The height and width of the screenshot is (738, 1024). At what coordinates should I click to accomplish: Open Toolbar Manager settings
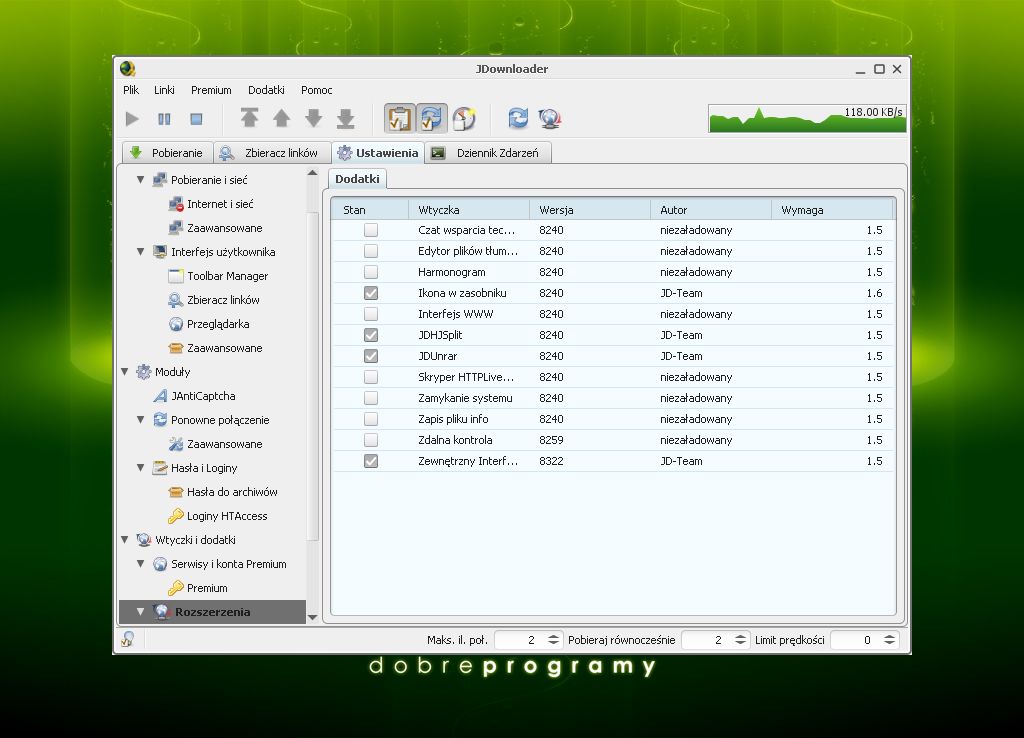pyautogui.click(x=219, y=276)
